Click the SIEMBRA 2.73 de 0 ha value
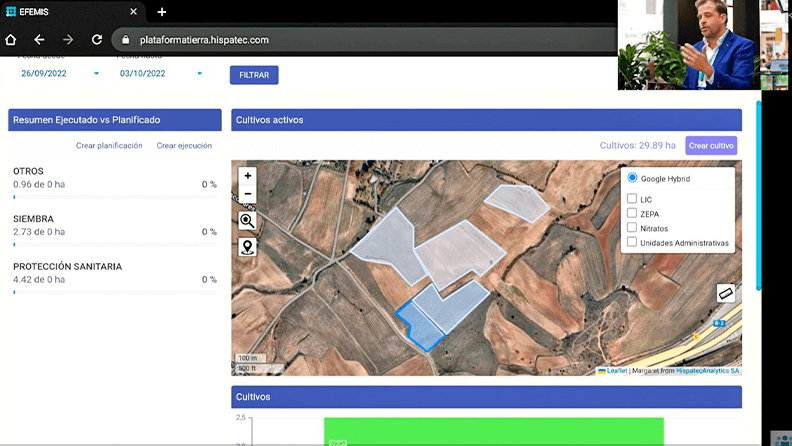Image resolution: width=792 pixels, height=446 pixels. click(x=39, y=232)
